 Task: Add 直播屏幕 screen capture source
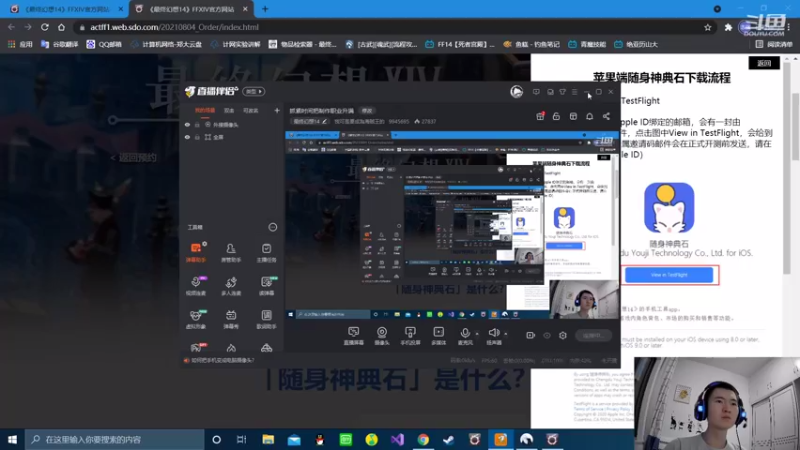(x=354, y=336)
